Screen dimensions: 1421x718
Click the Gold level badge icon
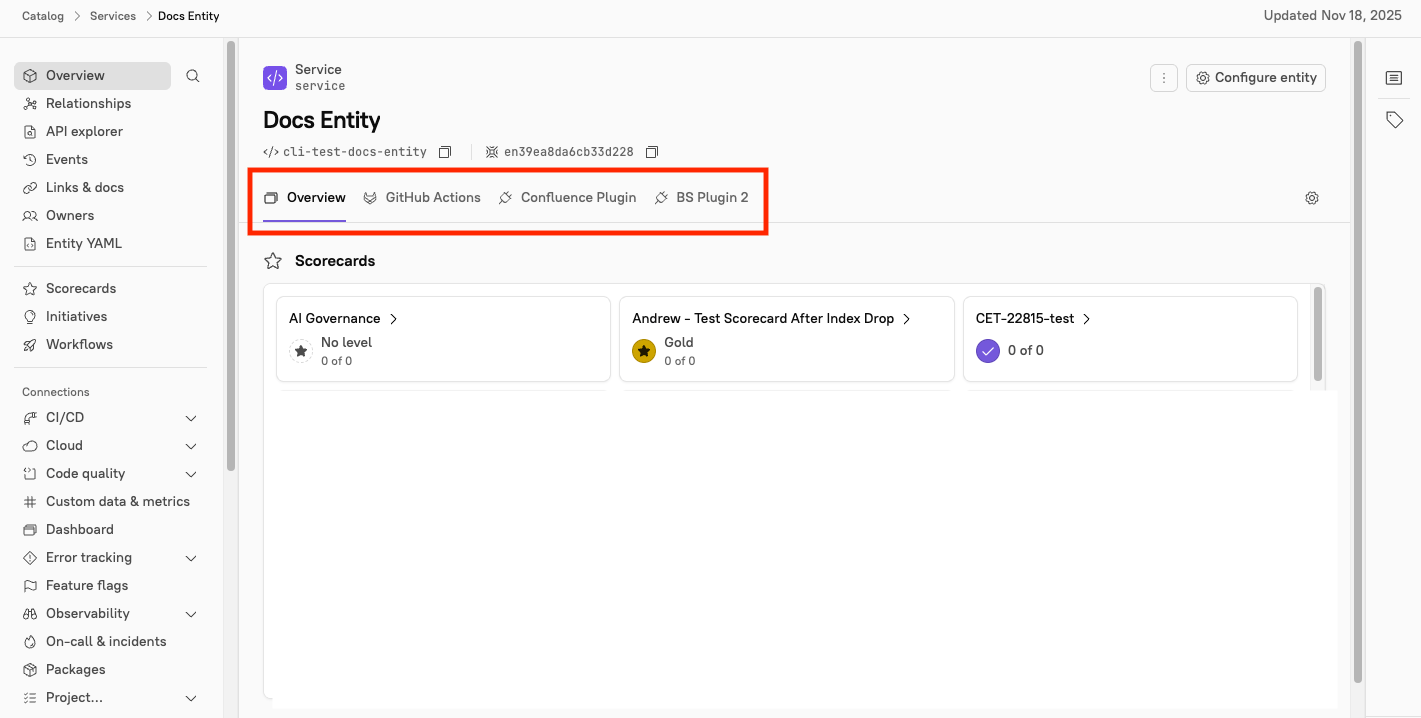pyautogui.click(x=644, y=351)
